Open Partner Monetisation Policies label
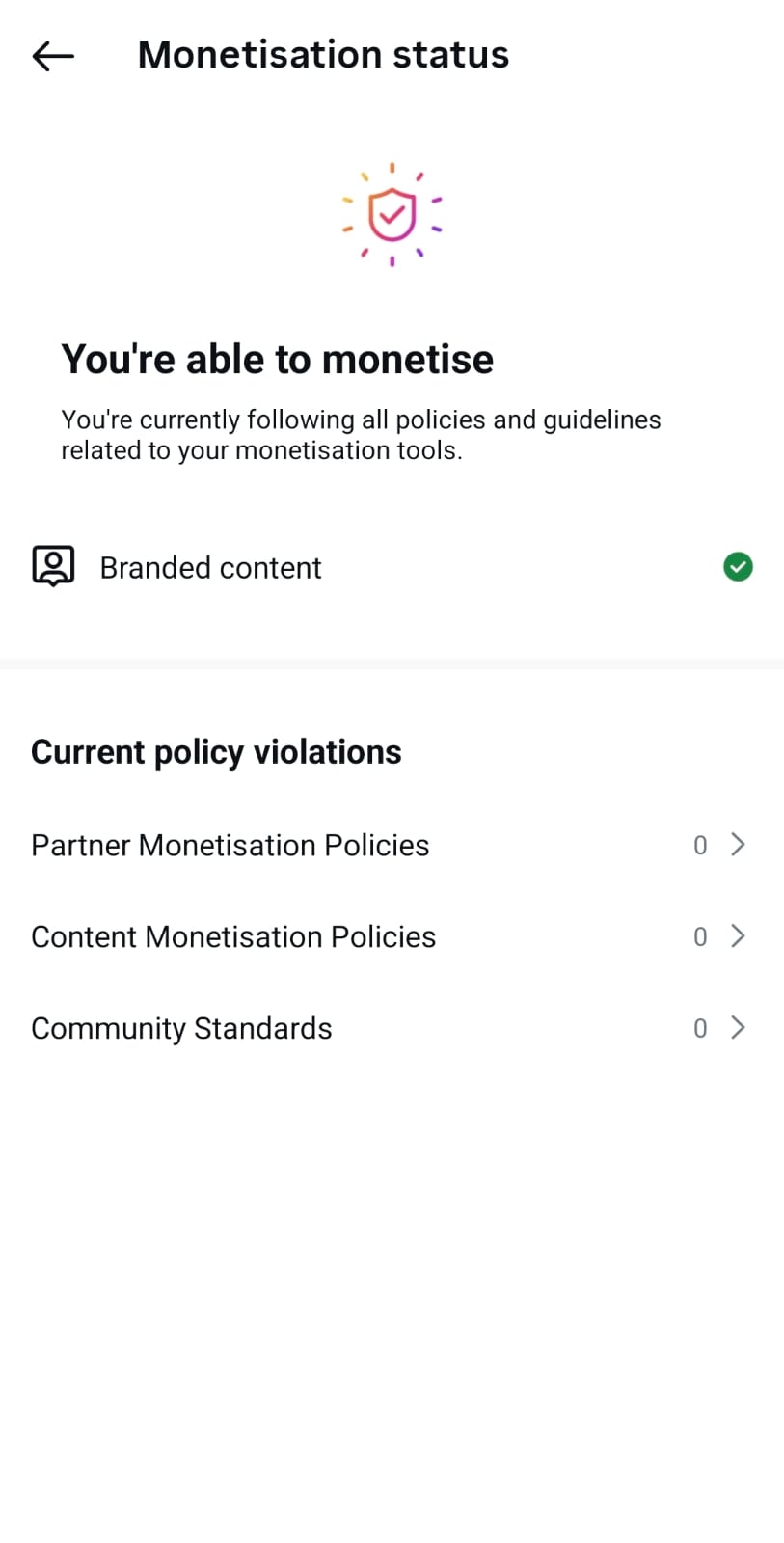784x1543 pixels. click(230, 845)
